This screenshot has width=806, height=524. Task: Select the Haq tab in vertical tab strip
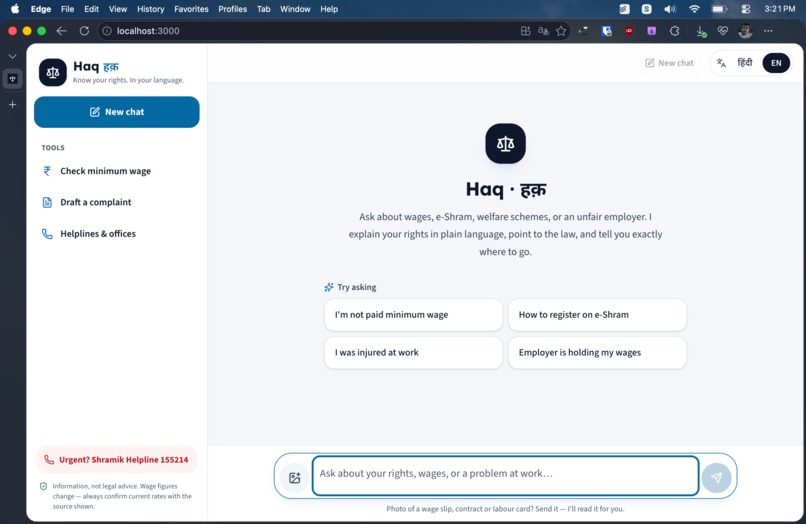point(13,79)
